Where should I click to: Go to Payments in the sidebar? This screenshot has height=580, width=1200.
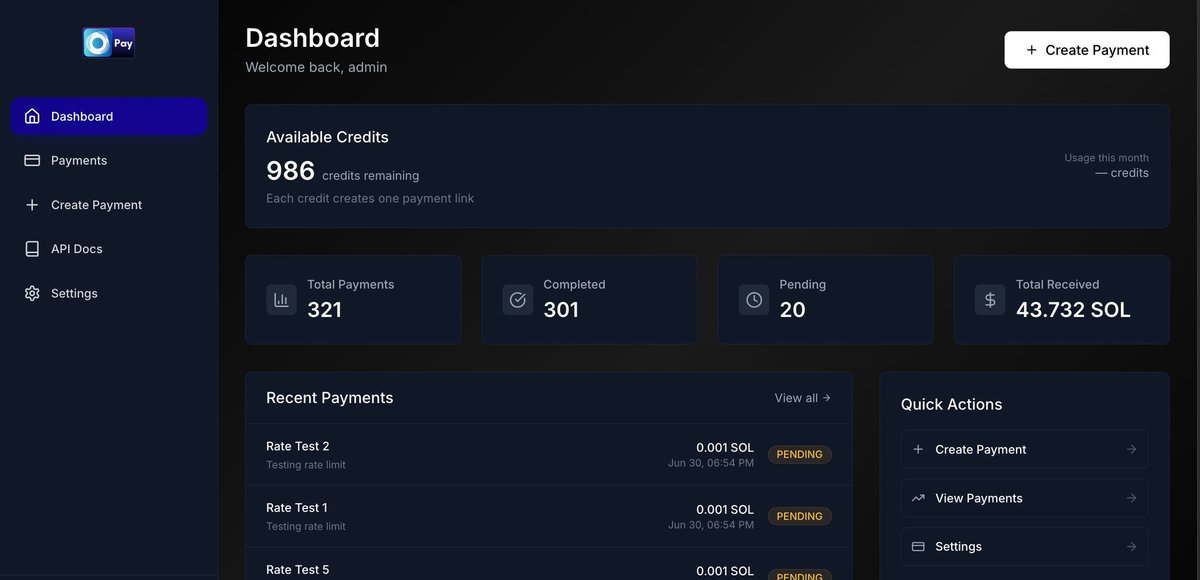tap(109, 160)
